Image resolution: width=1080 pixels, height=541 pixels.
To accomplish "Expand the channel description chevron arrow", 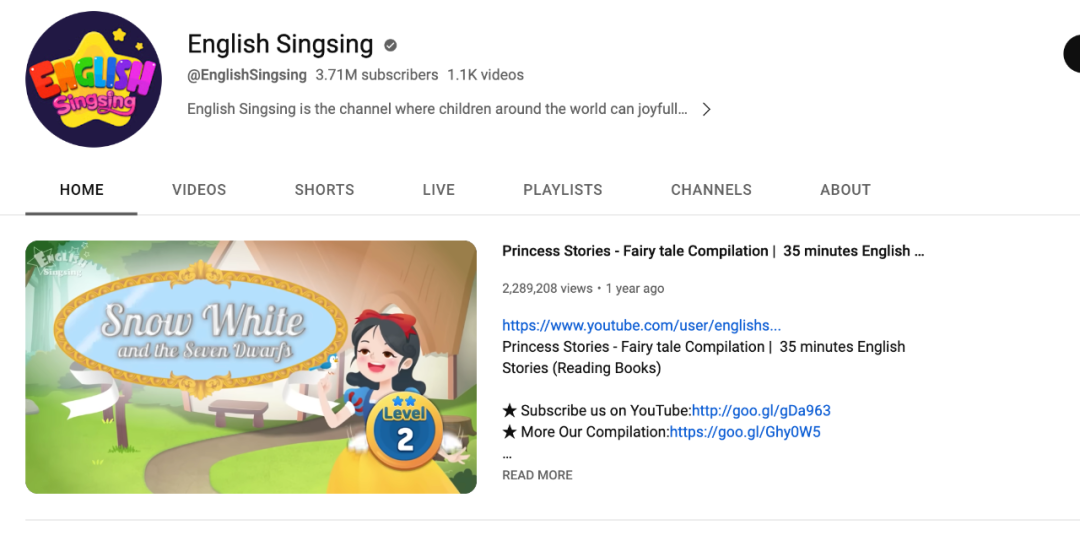I will coord(706,109).
